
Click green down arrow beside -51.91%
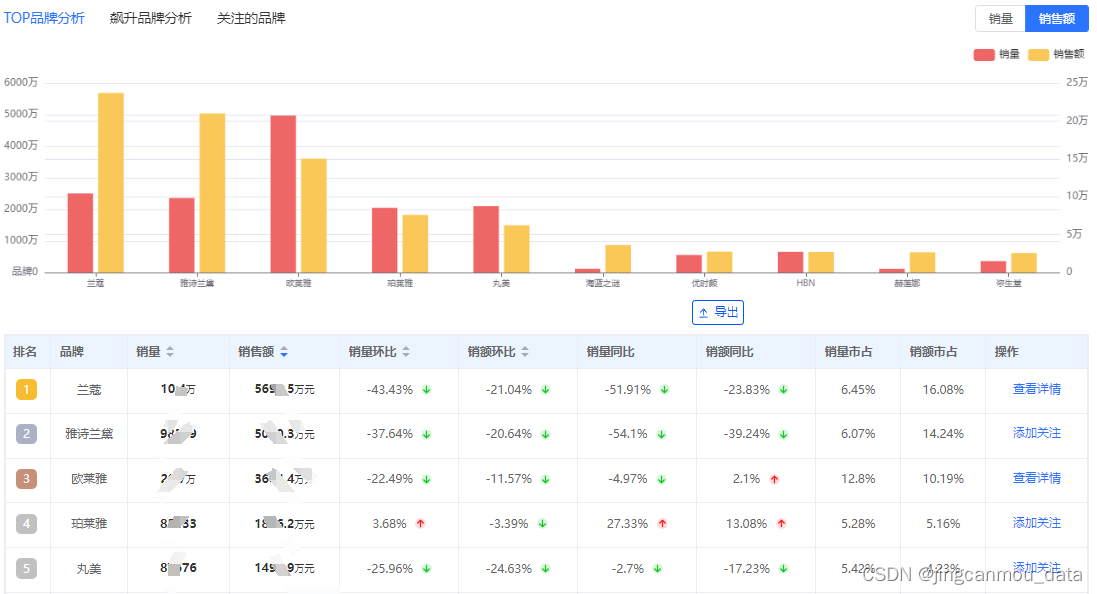(x=665, y=390)
